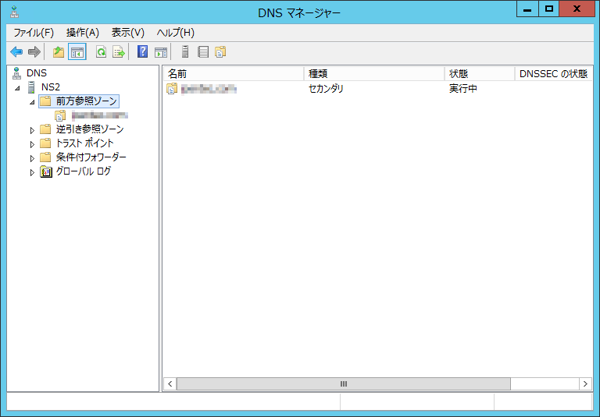600x417 pixels.
Task: Click the トラスト ポイント folder icon
Action: click(x=45, y=143)
